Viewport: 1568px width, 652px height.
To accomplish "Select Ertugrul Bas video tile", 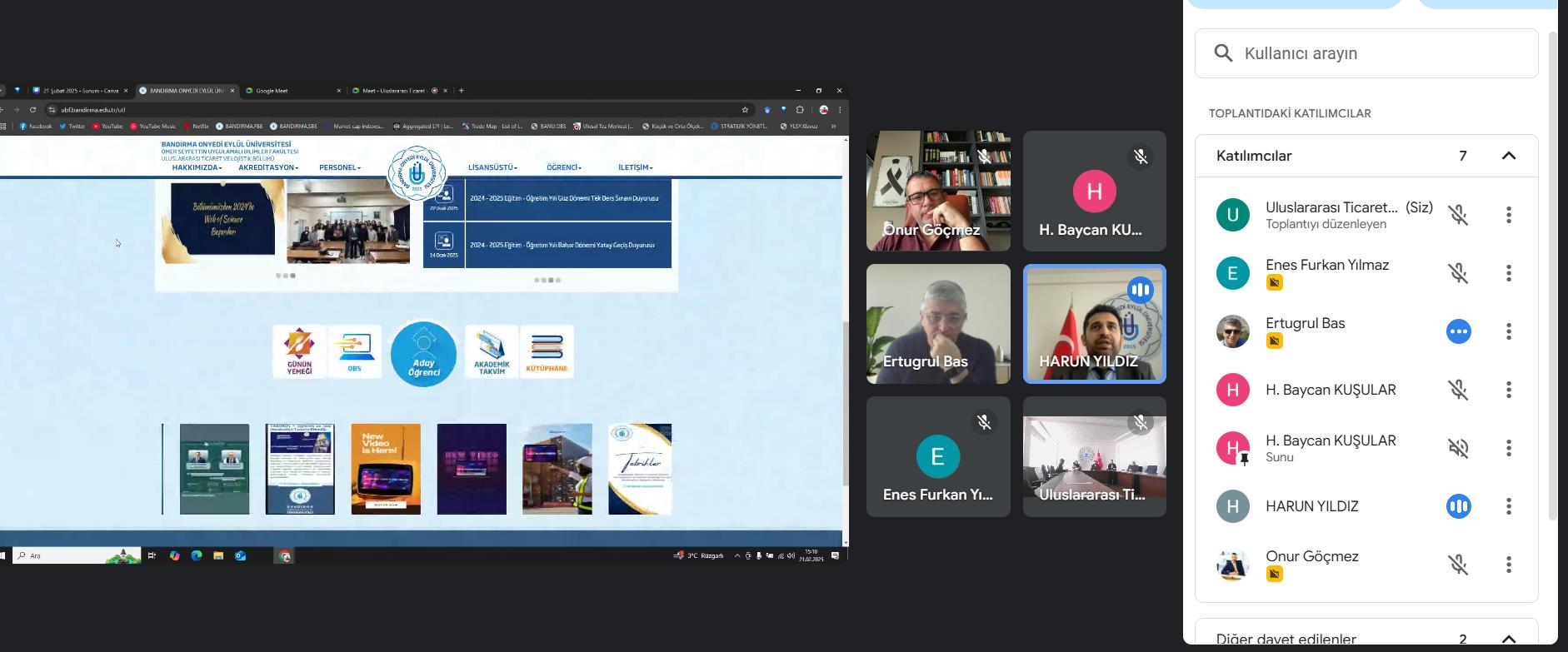I will [x=938, y=324].
